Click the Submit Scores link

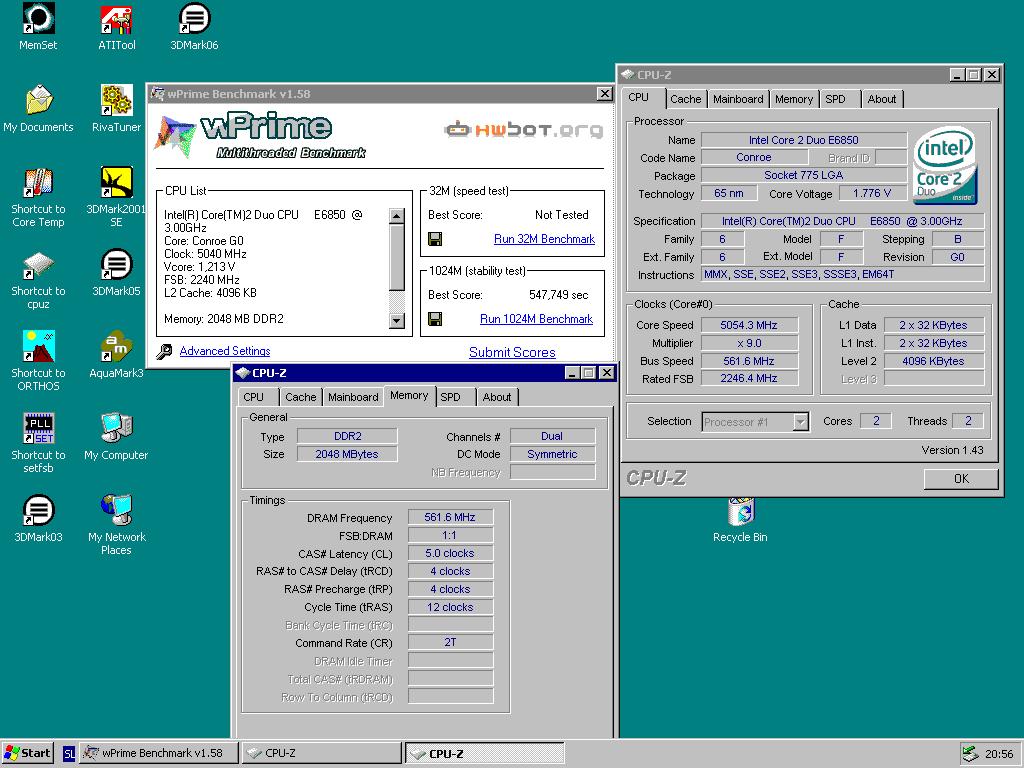tap(512, 353)
